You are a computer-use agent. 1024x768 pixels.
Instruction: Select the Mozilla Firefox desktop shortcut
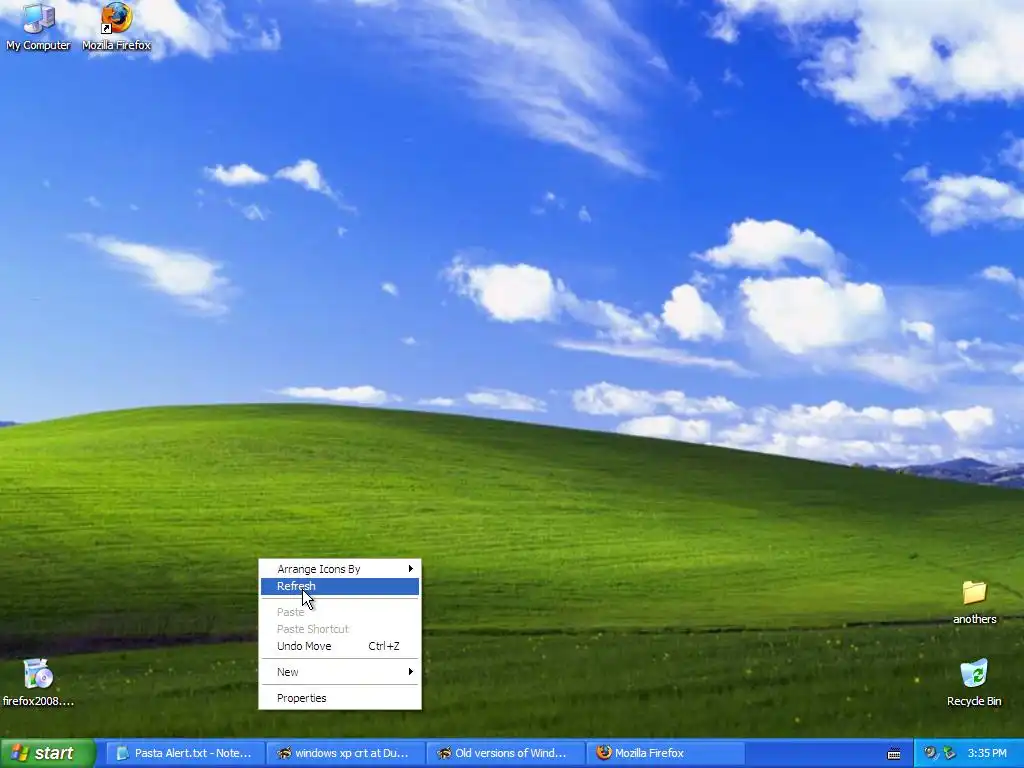tap(116, 26)
